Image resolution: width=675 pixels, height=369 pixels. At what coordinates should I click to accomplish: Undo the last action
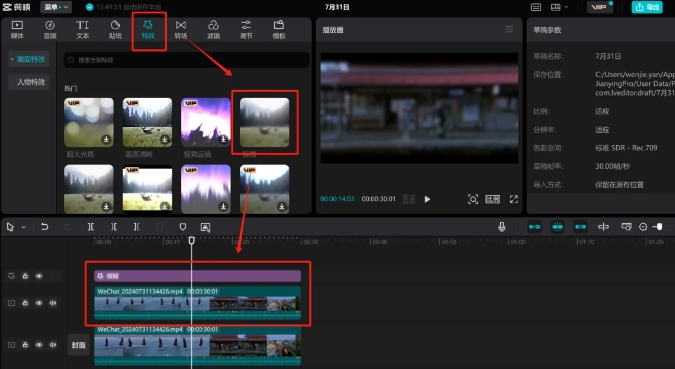pyautogui.click(x=44, y=227)
